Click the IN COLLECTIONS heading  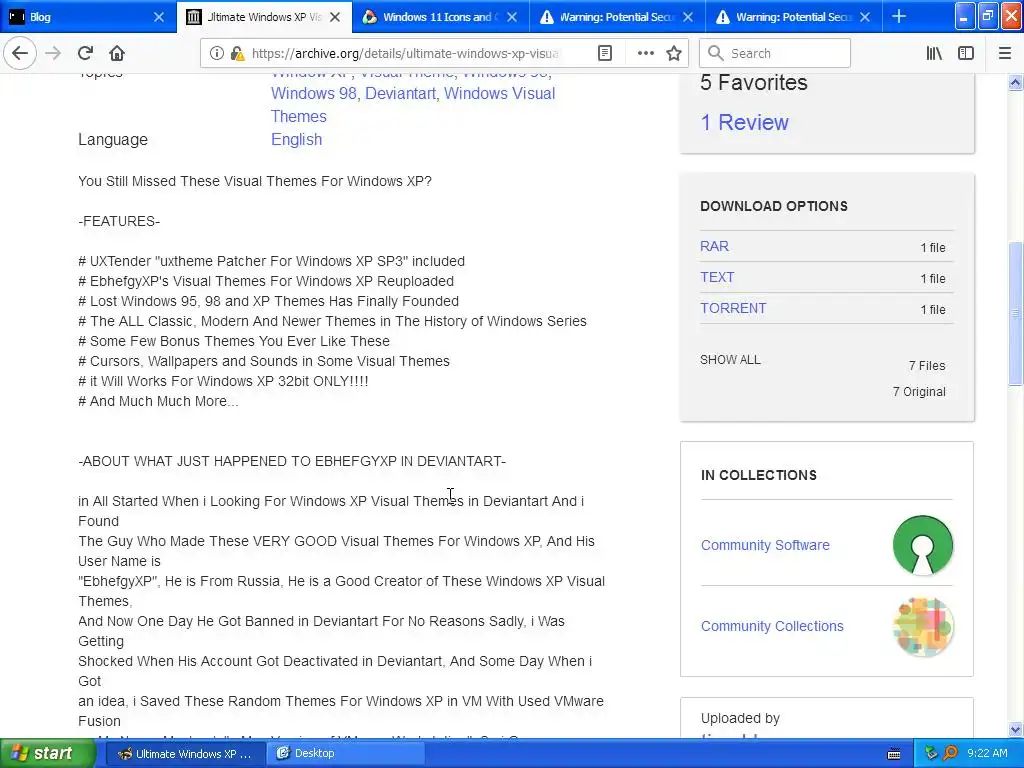(759, 475)
